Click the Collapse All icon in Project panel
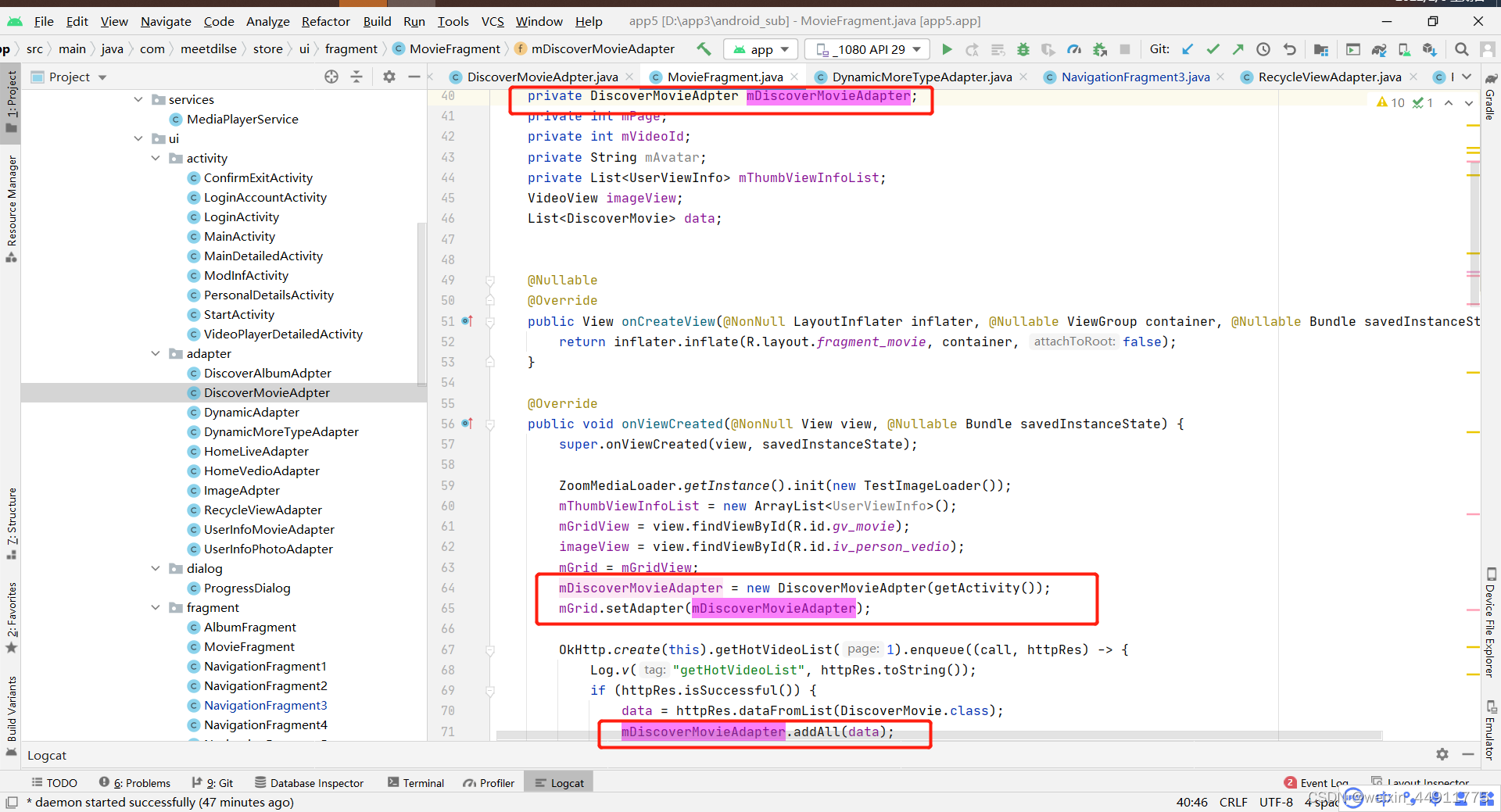The image size is (1501, 812). point(356,77)
